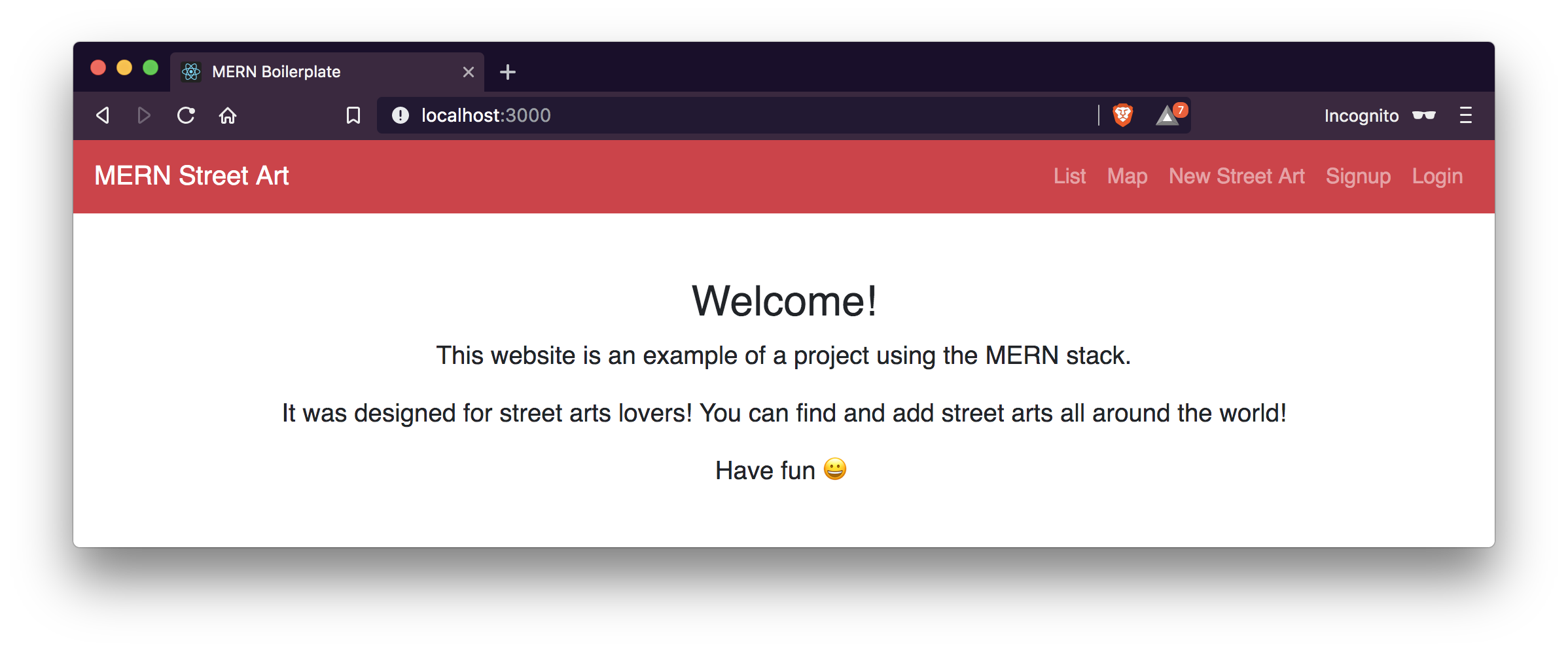Bookmark this page with the bookmark icon
1568x652 pixels.
[x=353, y=116]
